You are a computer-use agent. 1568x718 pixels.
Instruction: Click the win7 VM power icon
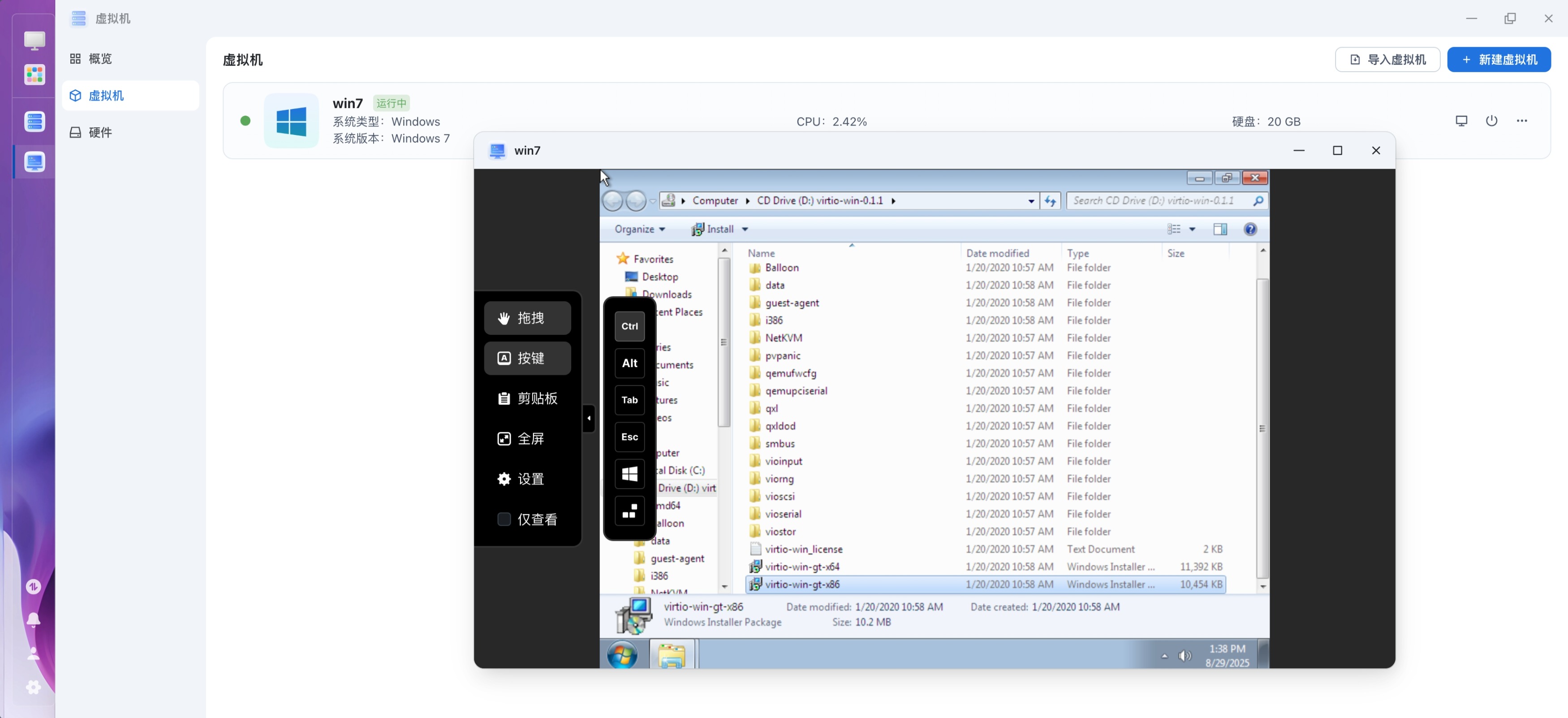[x=1491, y=121]
